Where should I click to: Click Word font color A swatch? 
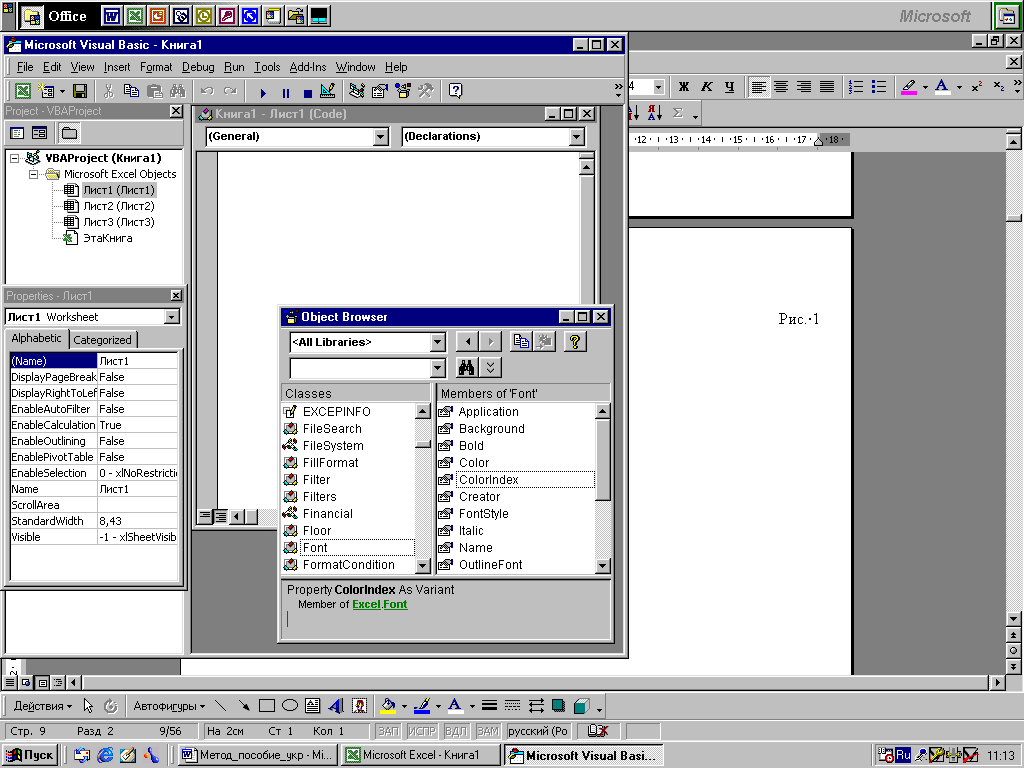pyautogui.click(x=942, y=87)
